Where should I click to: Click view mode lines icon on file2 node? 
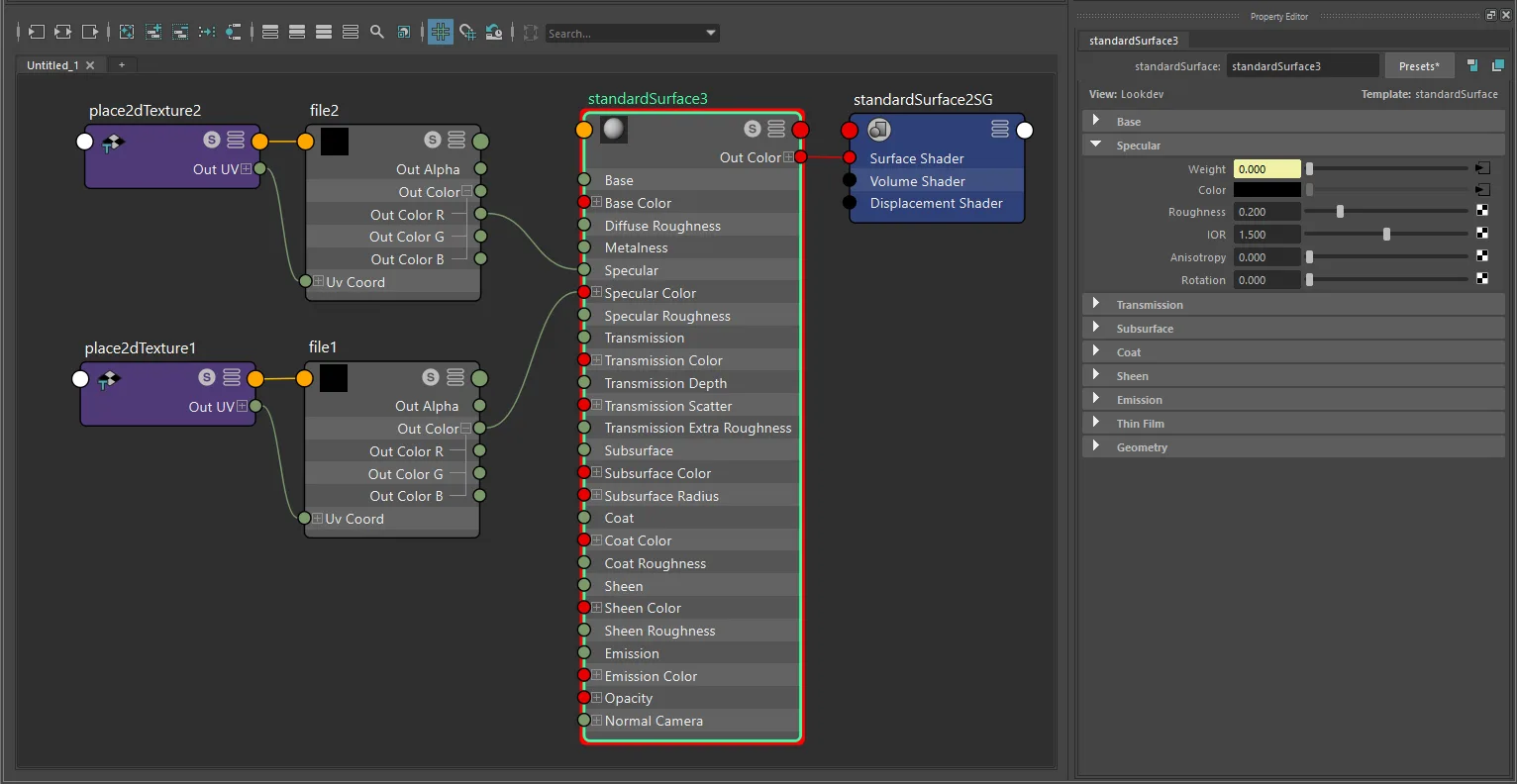(x=456, y=140)
